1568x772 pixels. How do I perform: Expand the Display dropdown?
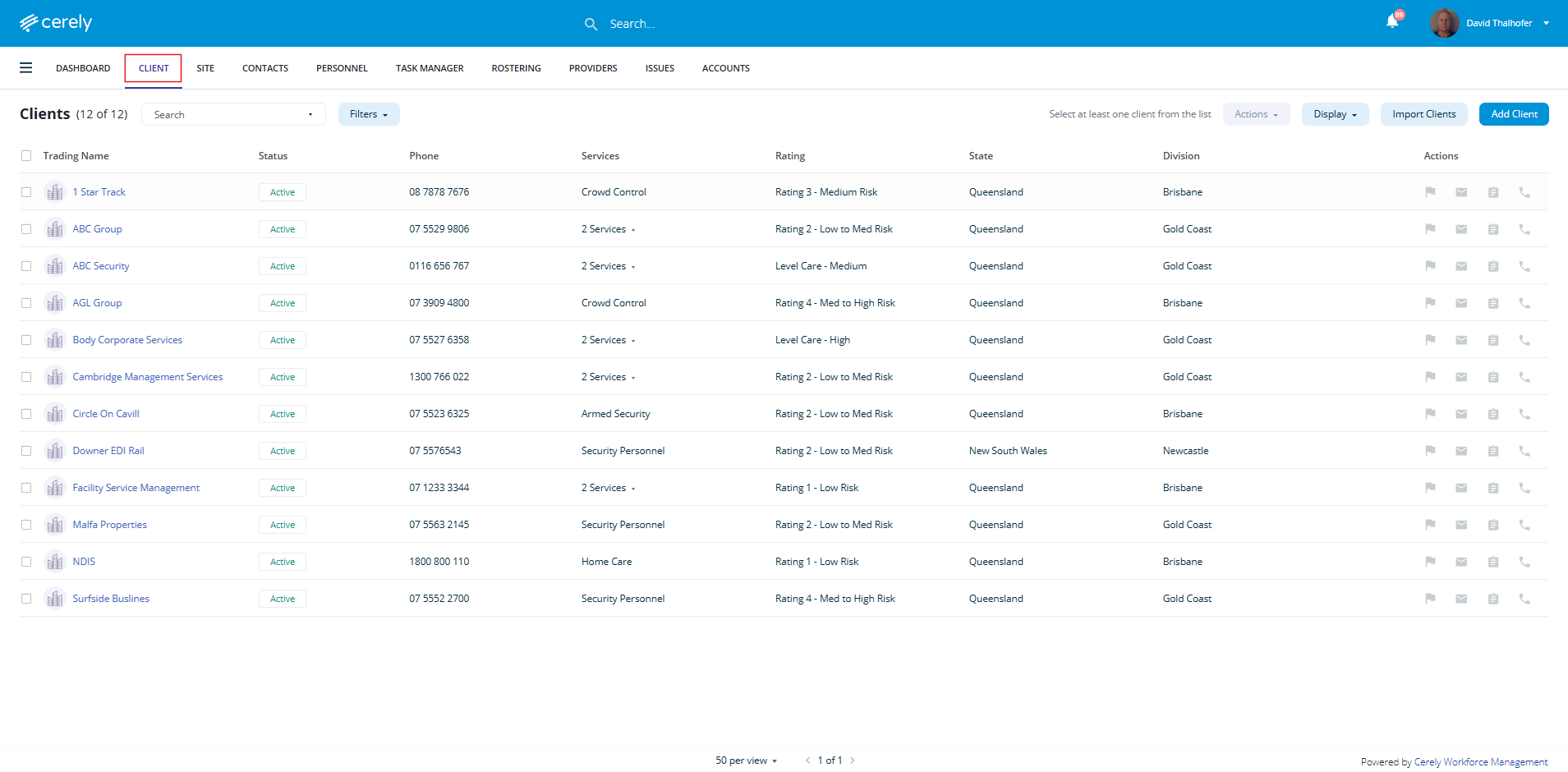pos(1335,114)
